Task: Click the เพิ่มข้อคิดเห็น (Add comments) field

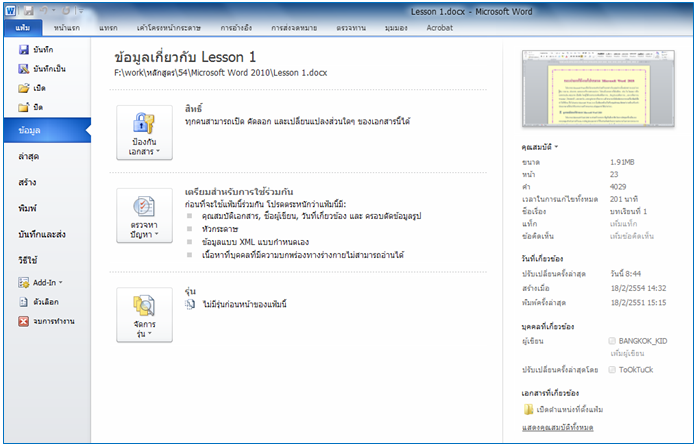Action: [632, 236]
